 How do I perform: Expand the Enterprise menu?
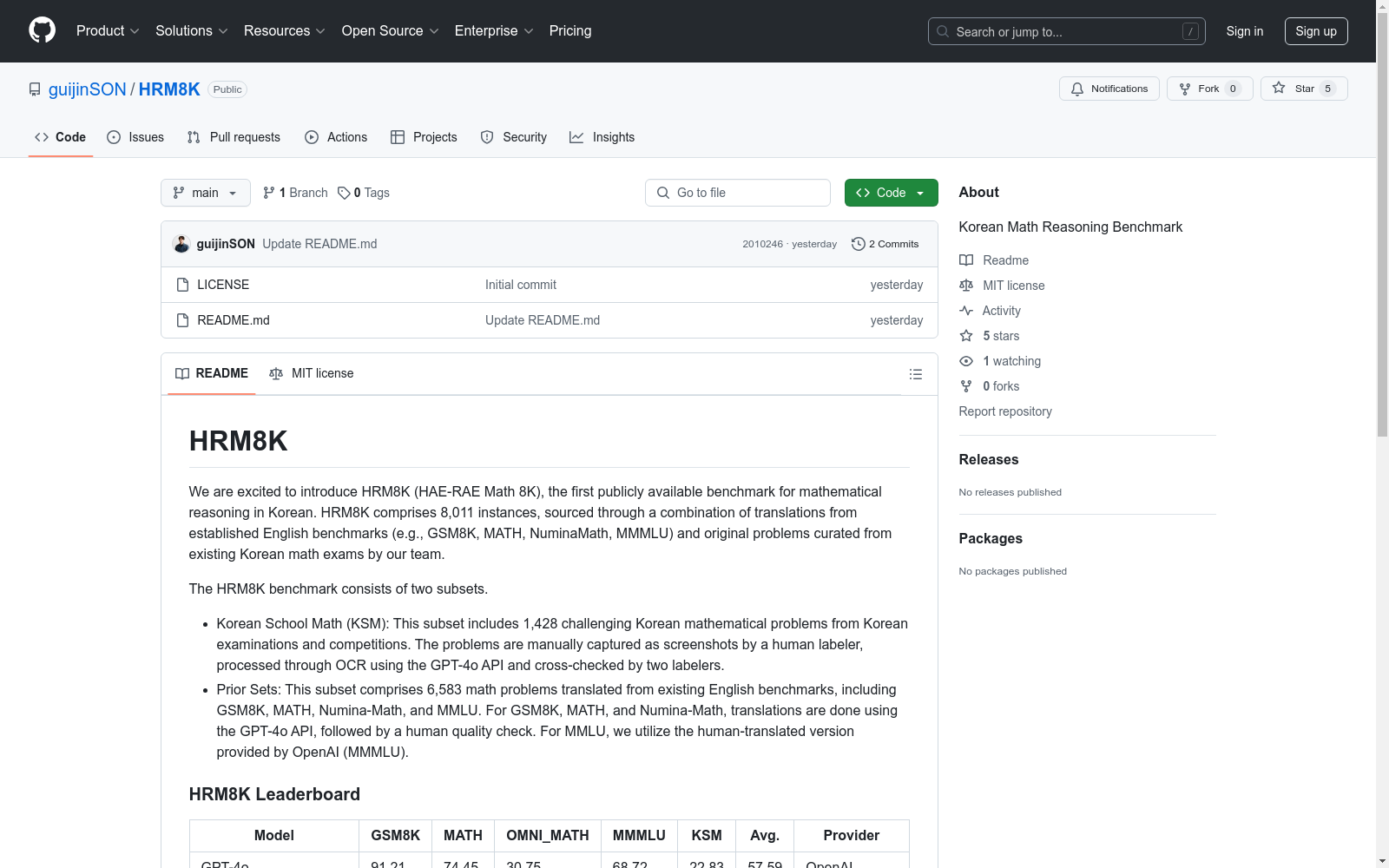click(494, 31)
